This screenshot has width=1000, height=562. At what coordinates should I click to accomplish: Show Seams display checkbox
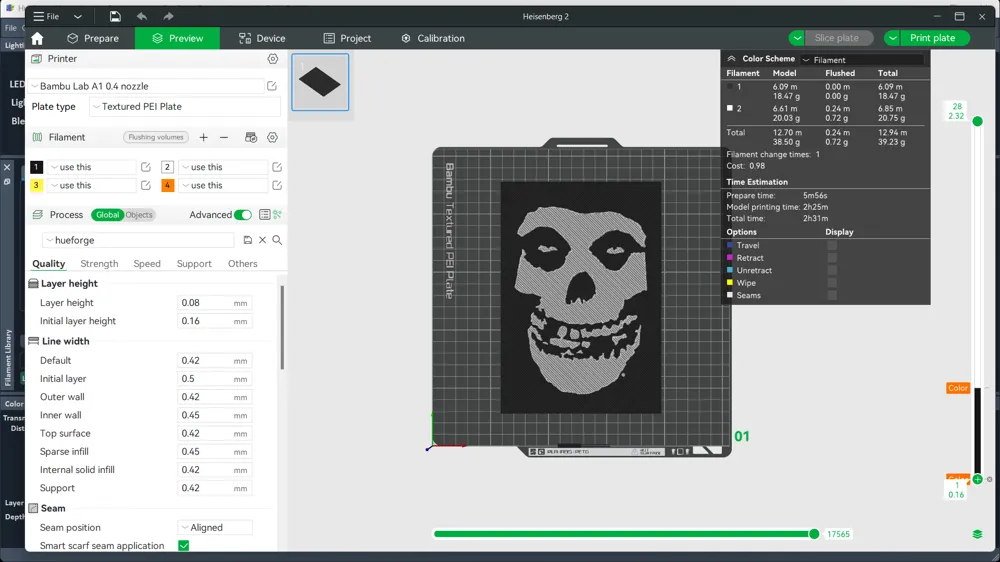pyautogui.click(x=832, y=295)
